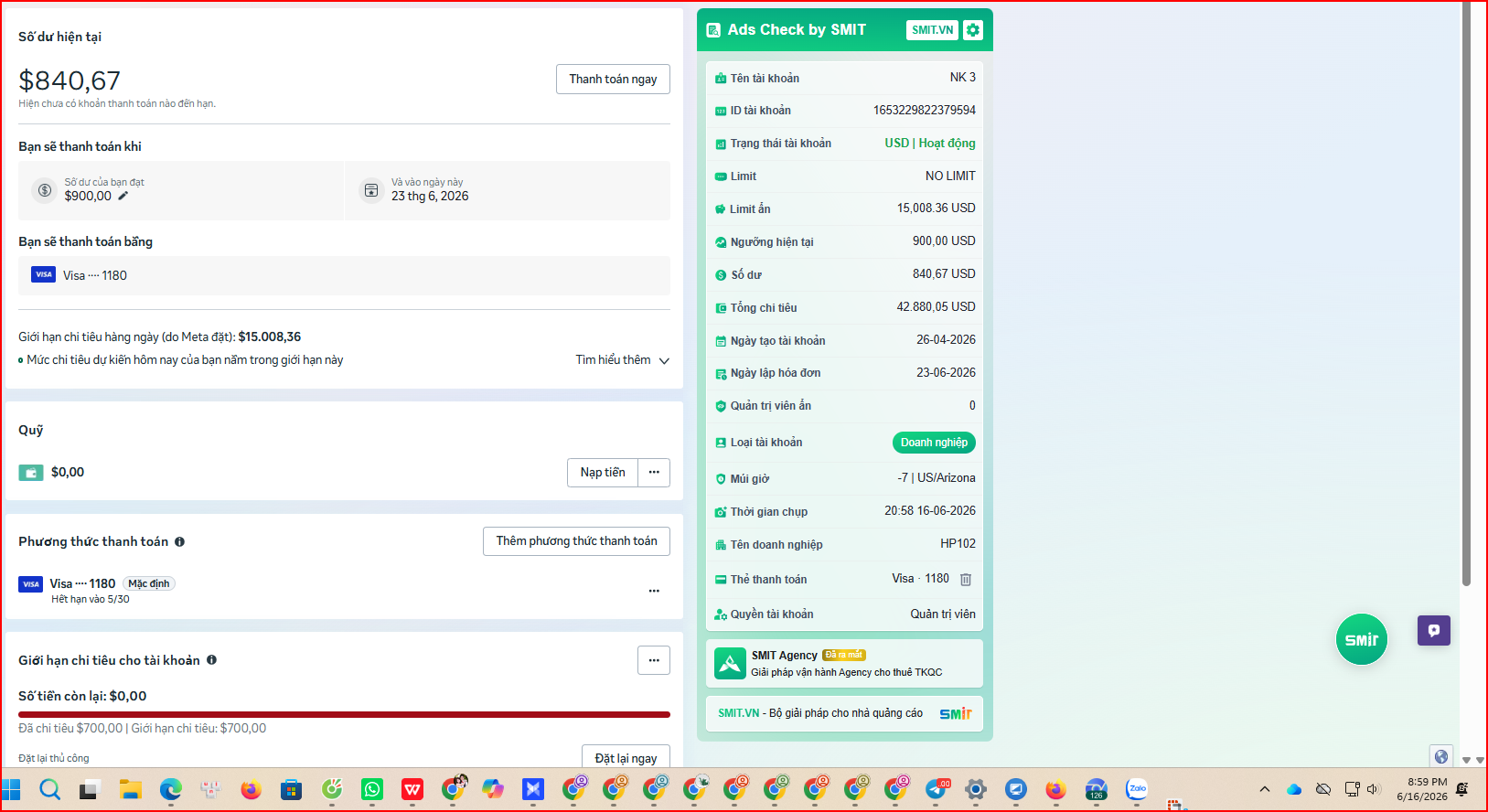Expand Tìm hiểu thêm details
The image size is (1488, 812).
coord(623,360)
